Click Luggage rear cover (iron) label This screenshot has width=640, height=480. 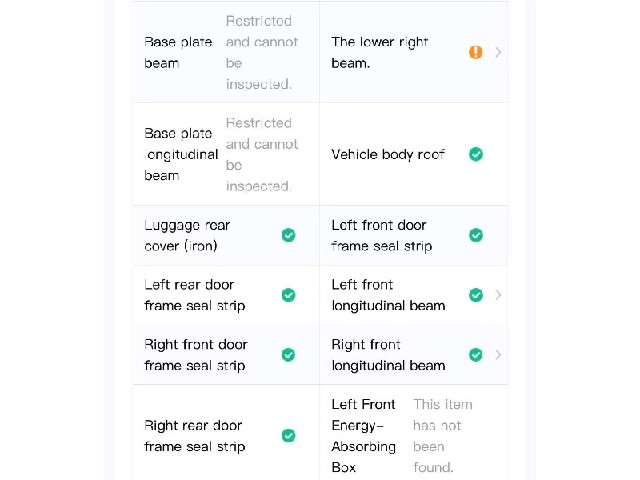click(187, 236)
